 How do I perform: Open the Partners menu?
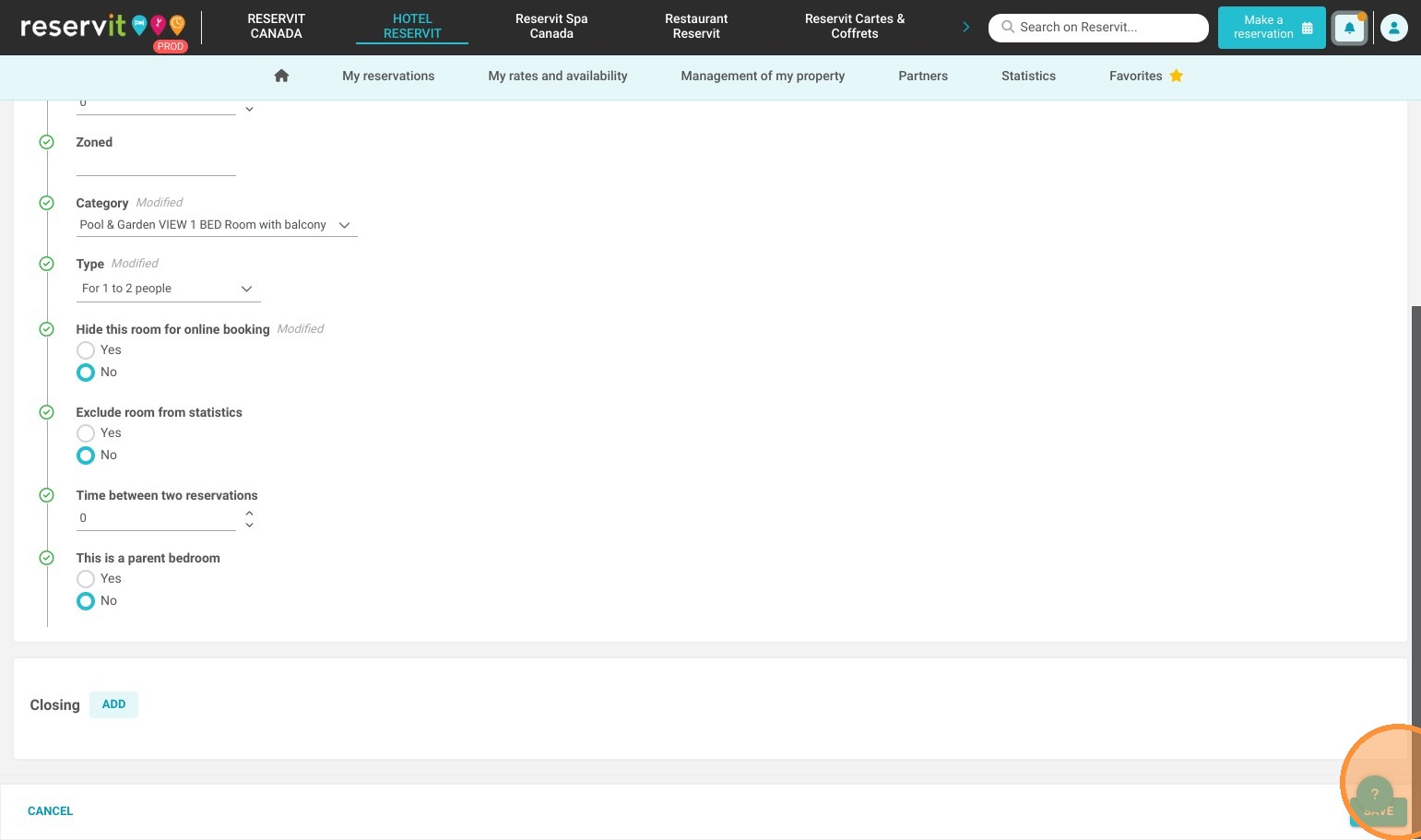(x=923, y=76)
